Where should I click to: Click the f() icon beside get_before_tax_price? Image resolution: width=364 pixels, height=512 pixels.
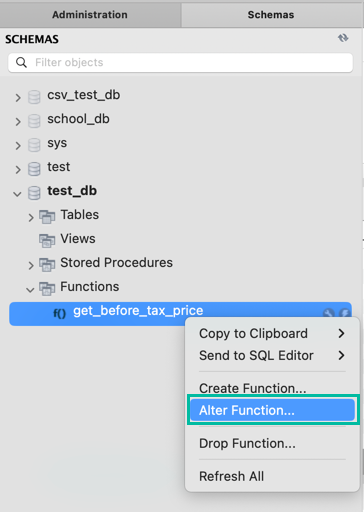coord(60,313)
